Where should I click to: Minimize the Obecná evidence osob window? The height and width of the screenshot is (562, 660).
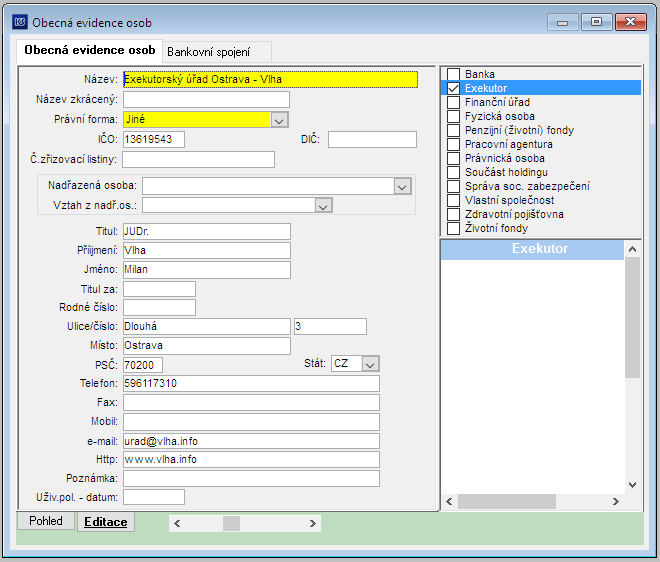[563, 22]
